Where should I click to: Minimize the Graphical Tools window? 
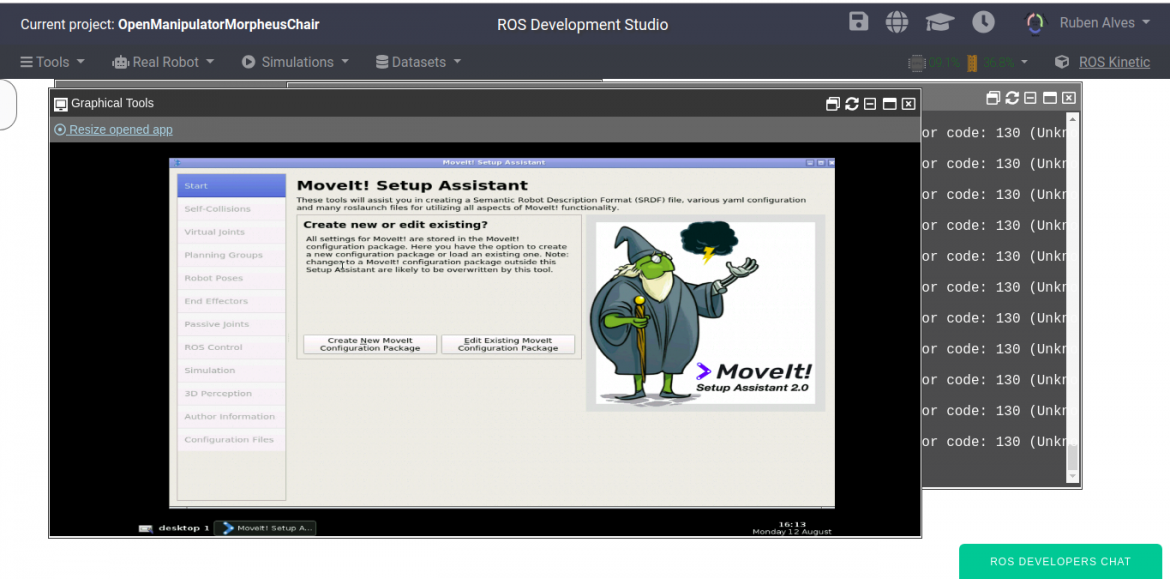870,104
